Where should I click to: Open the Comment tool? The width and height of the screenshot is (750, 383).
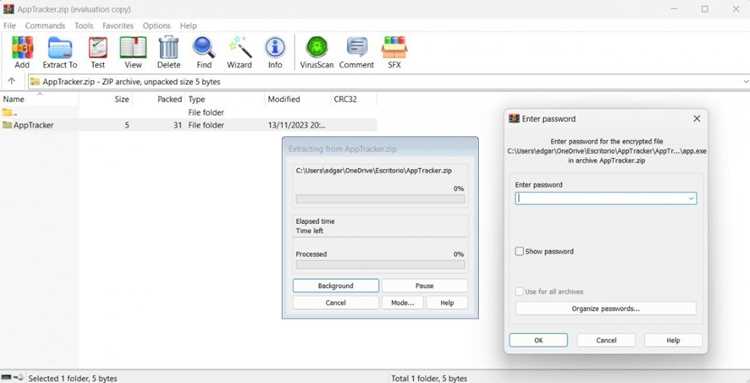[x=356, y=53]
